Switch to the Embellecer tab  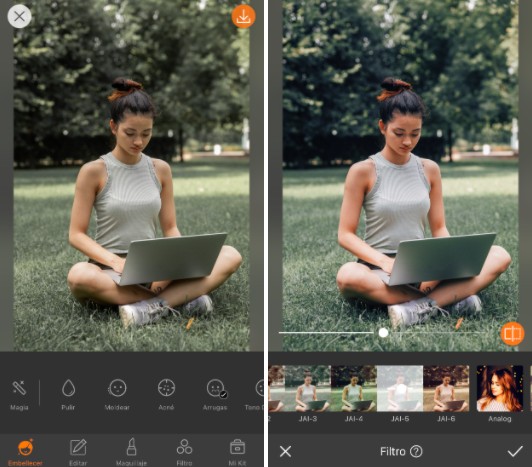click(25, 452)
